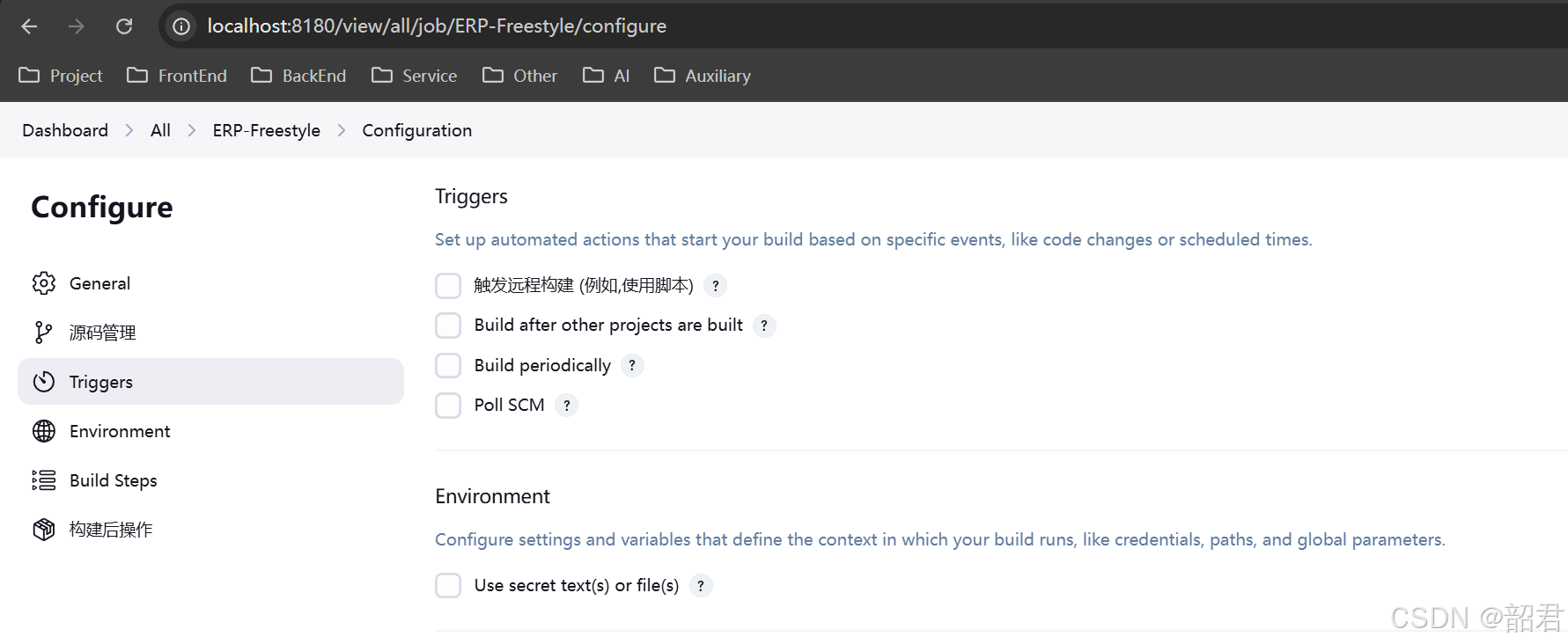Expand chevron after ERP-Freestyle breadcrumb

(342, 130)
